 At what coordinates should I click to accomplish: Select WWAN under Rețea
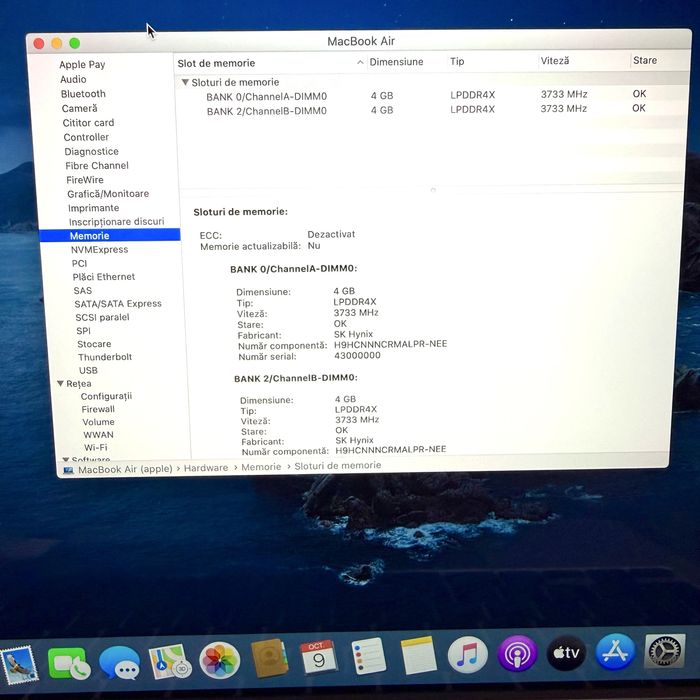(x=98, y=435)
